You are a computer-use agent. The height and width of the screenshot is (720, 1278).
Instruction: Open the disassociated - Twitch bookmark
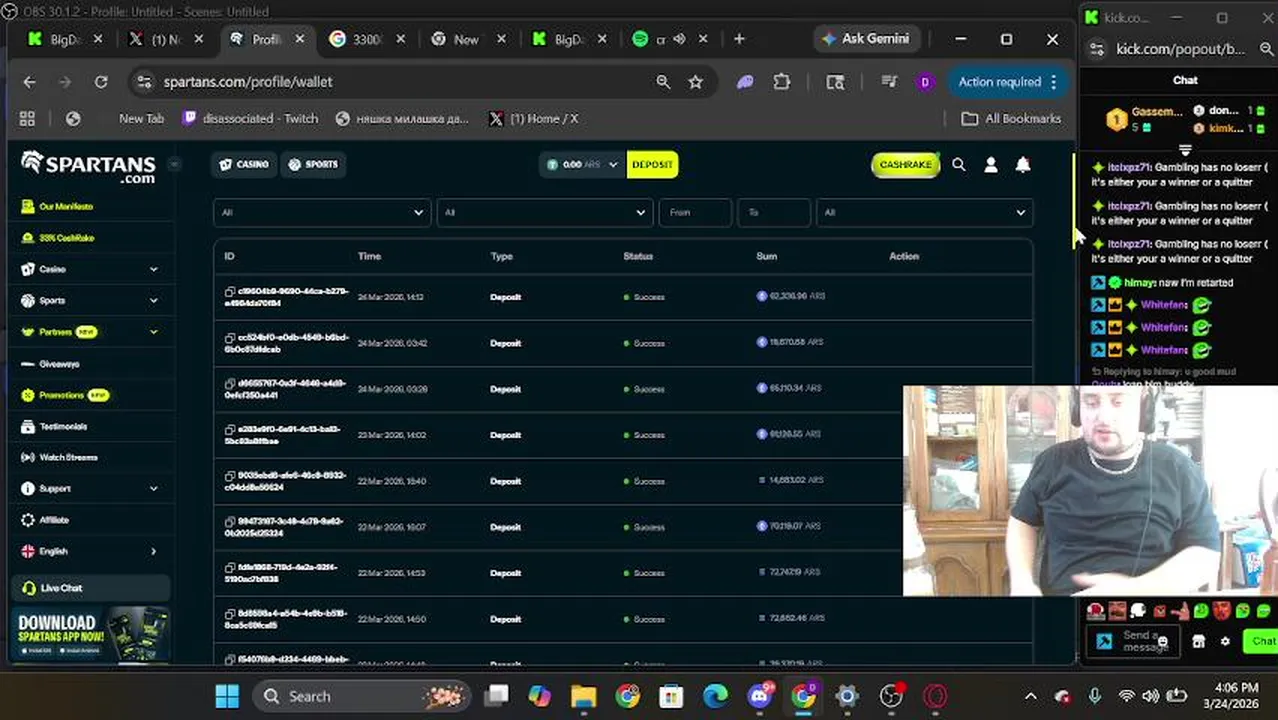(250, 118)
